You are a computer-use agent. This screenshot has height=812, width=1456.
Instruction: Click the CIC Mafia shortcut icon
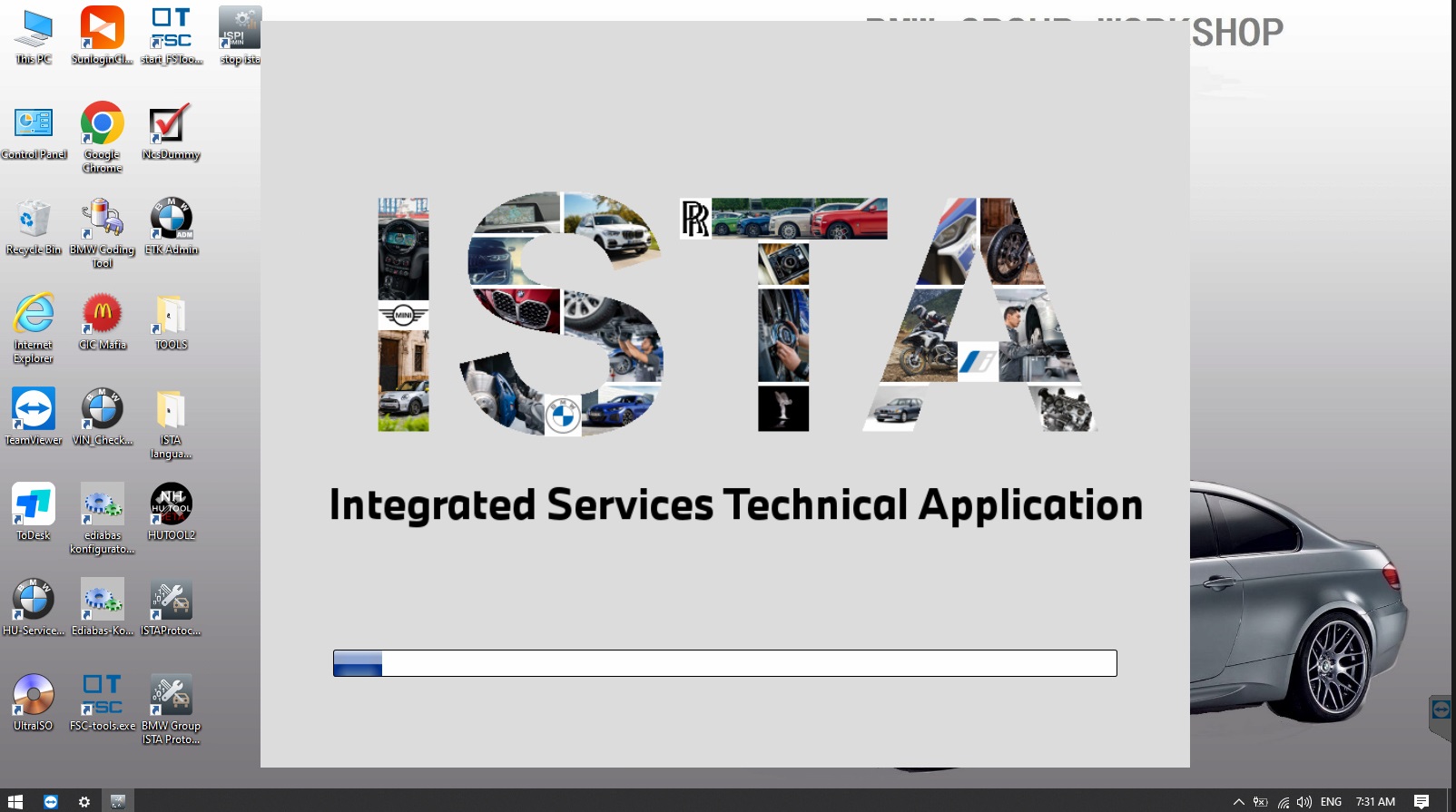103,322
